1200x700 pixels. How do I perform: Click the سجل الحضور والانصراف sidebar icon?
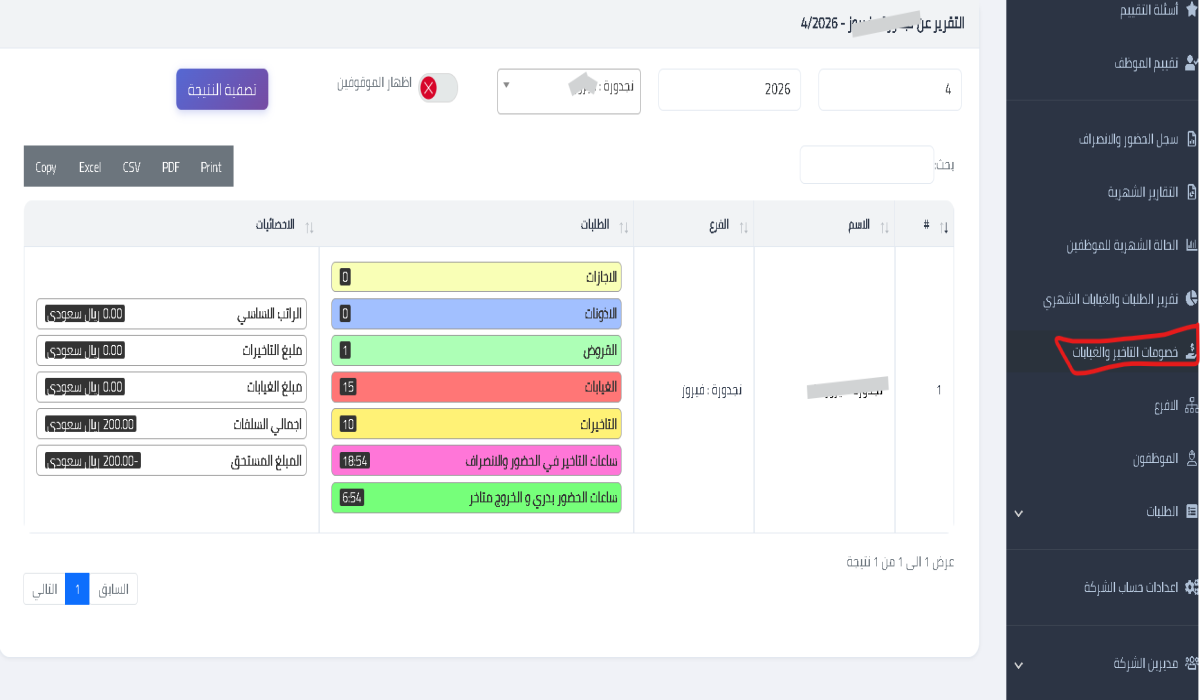point(1189,138)
